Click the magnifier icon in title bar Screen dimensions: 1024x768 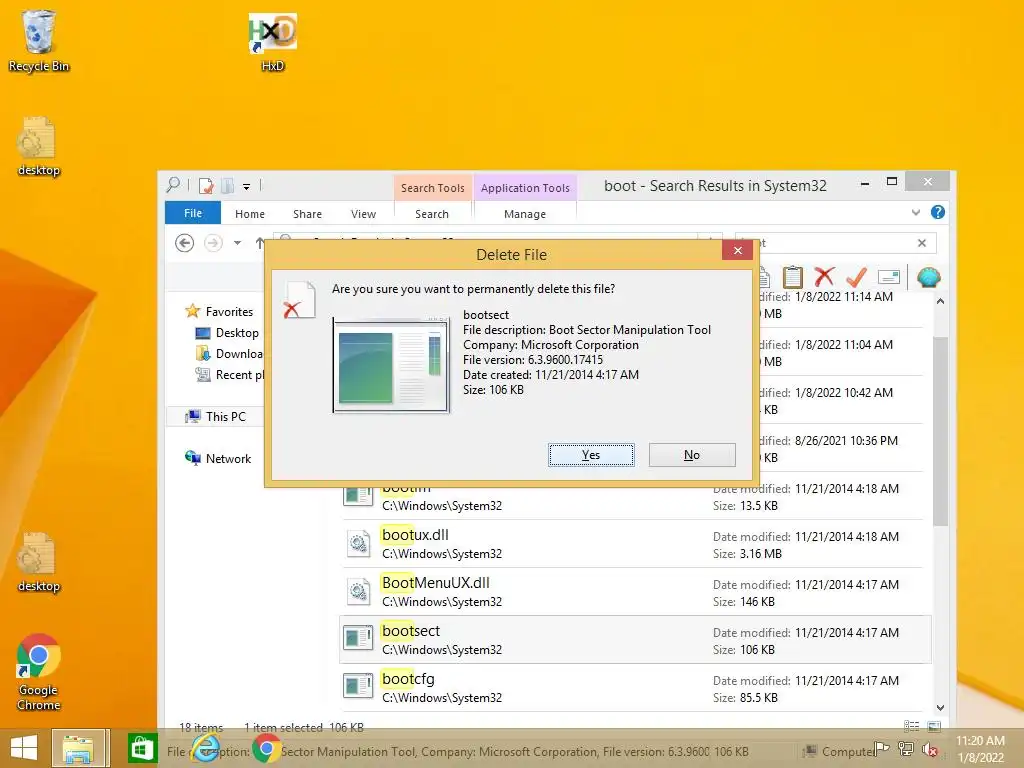[173, 185]
